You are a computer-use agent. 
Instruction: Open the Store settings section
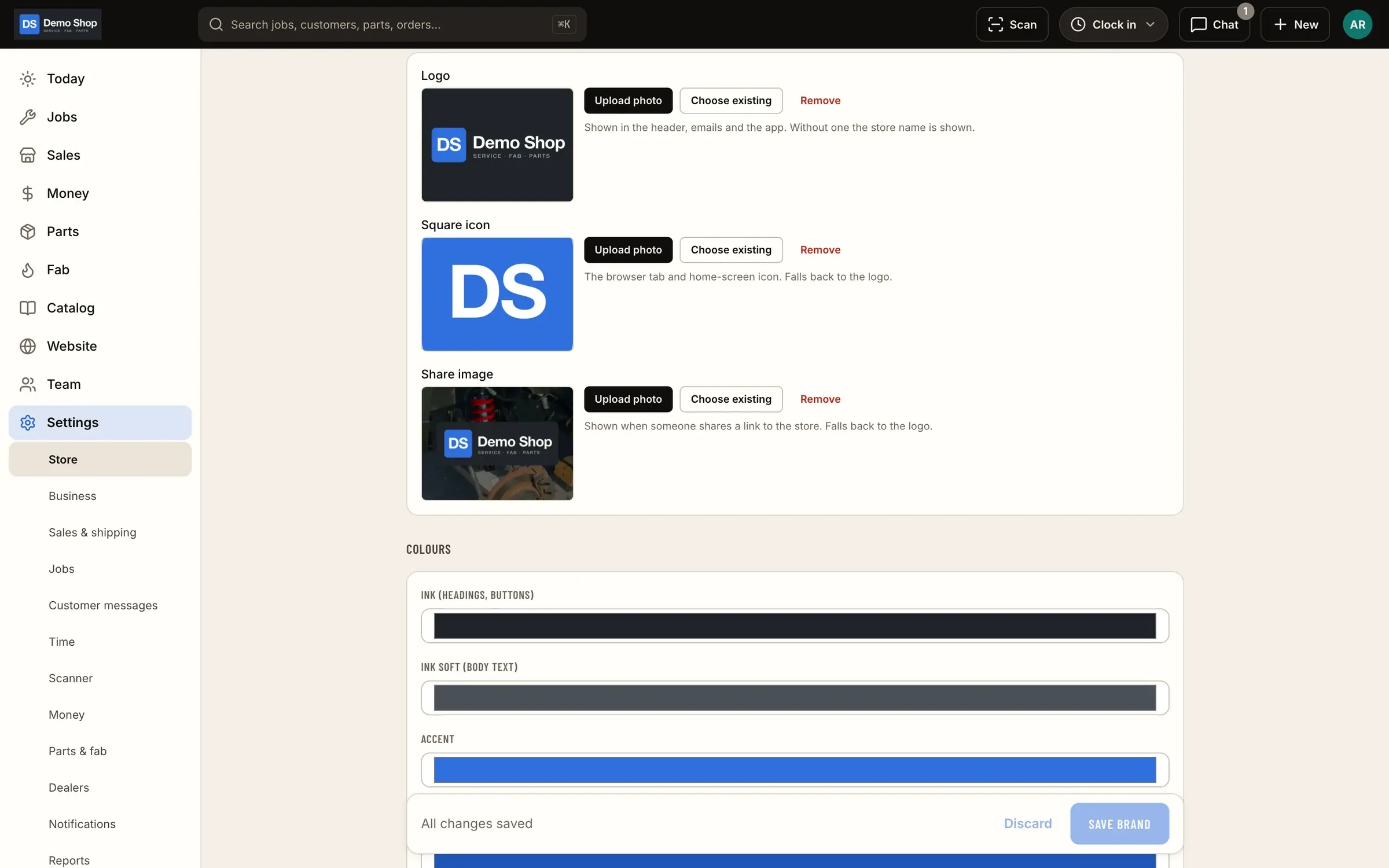pos(100,459)
